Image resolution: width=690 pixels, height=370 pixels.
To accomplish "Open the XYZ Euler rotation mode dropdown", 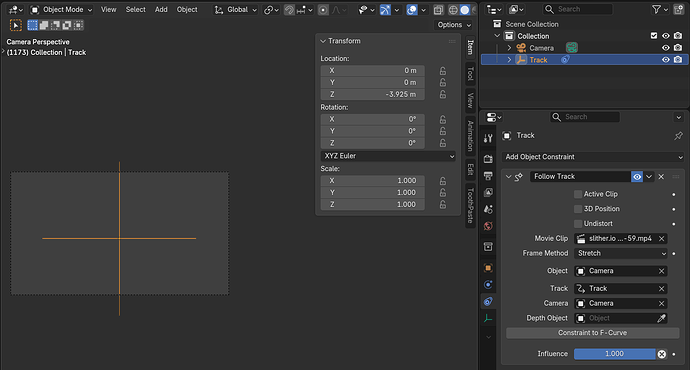I will pos(388,156).
